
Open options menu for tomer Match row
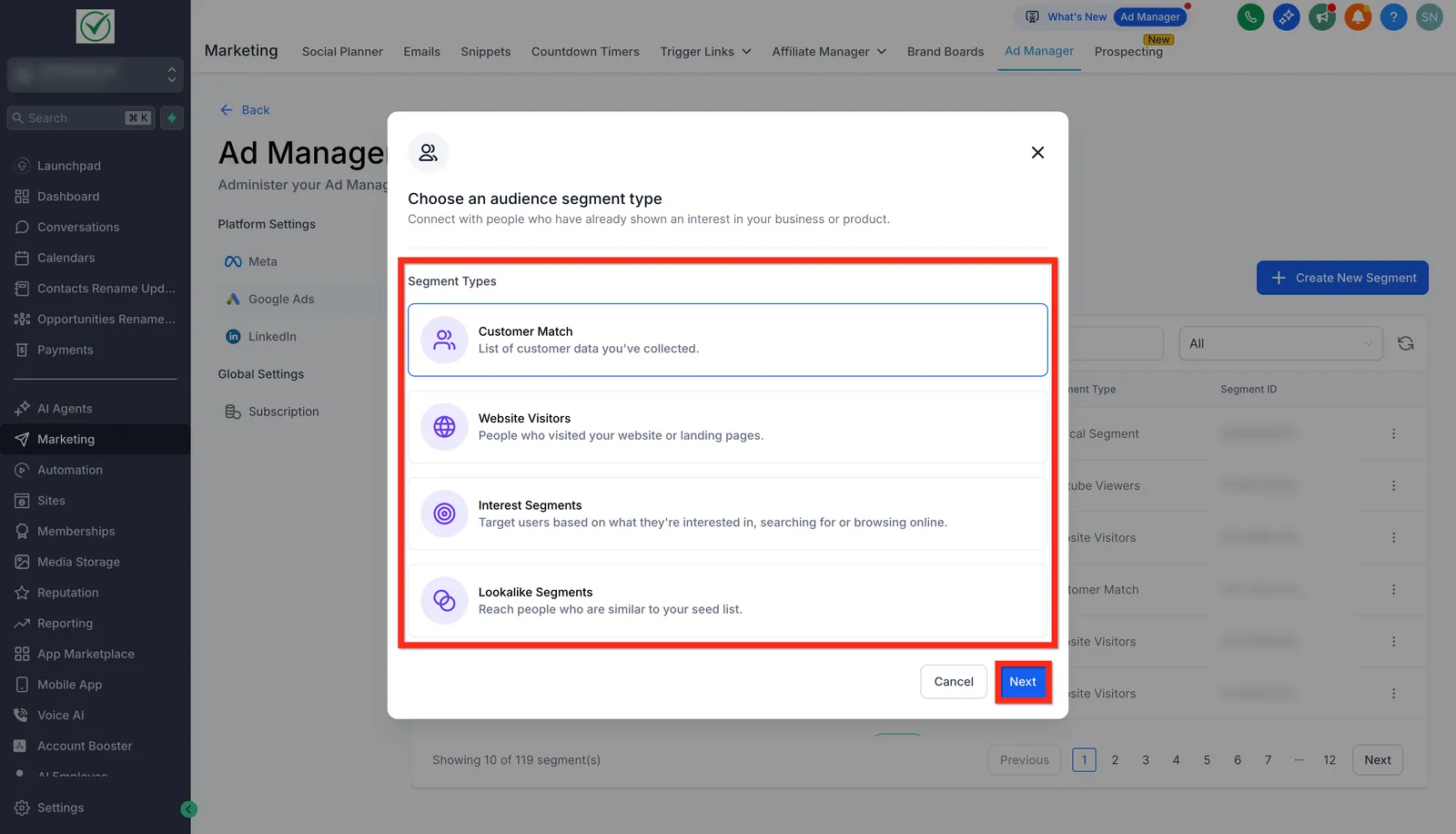(x=1393, y=589)
